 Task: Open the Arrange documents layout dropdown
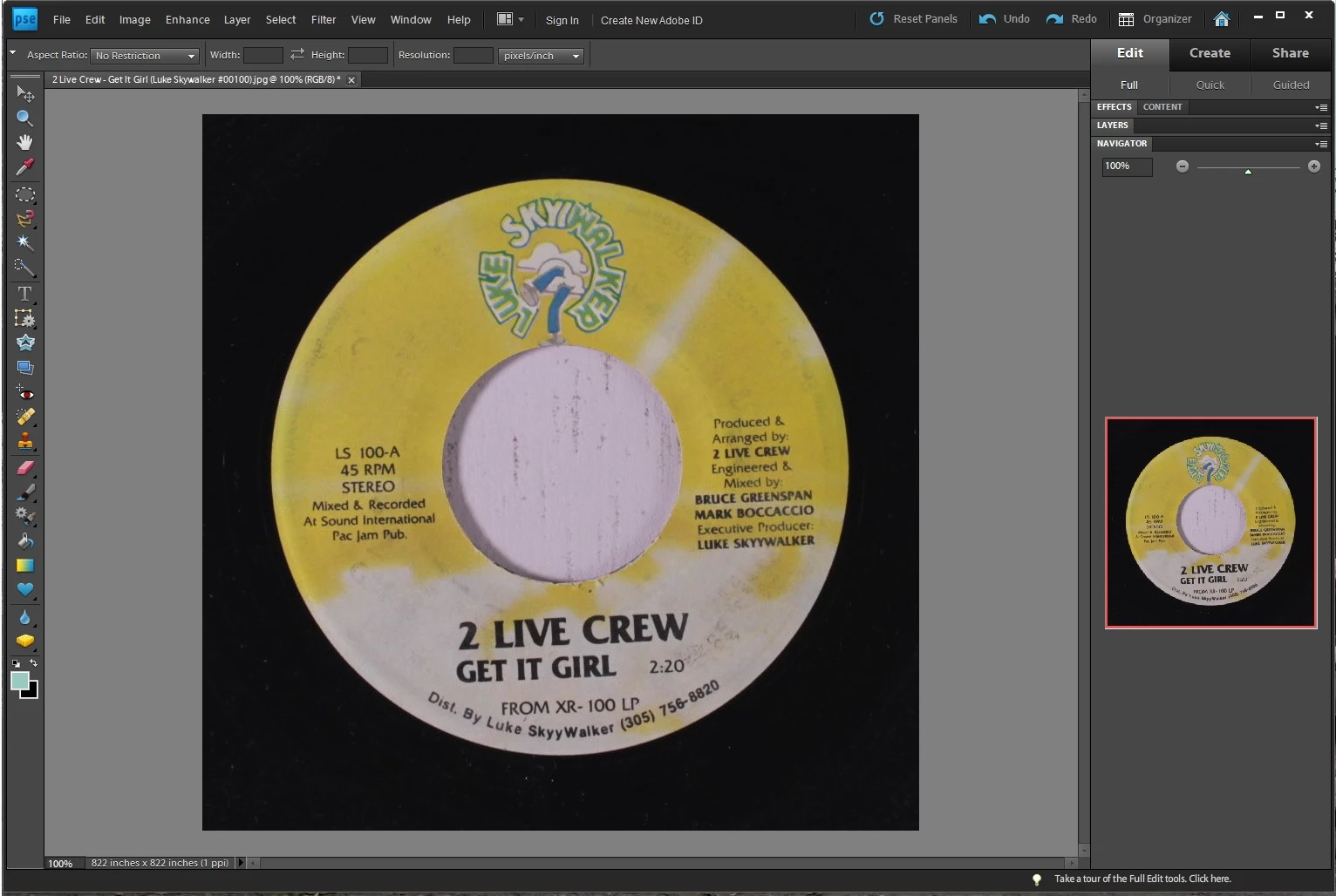tap(510, 19)
